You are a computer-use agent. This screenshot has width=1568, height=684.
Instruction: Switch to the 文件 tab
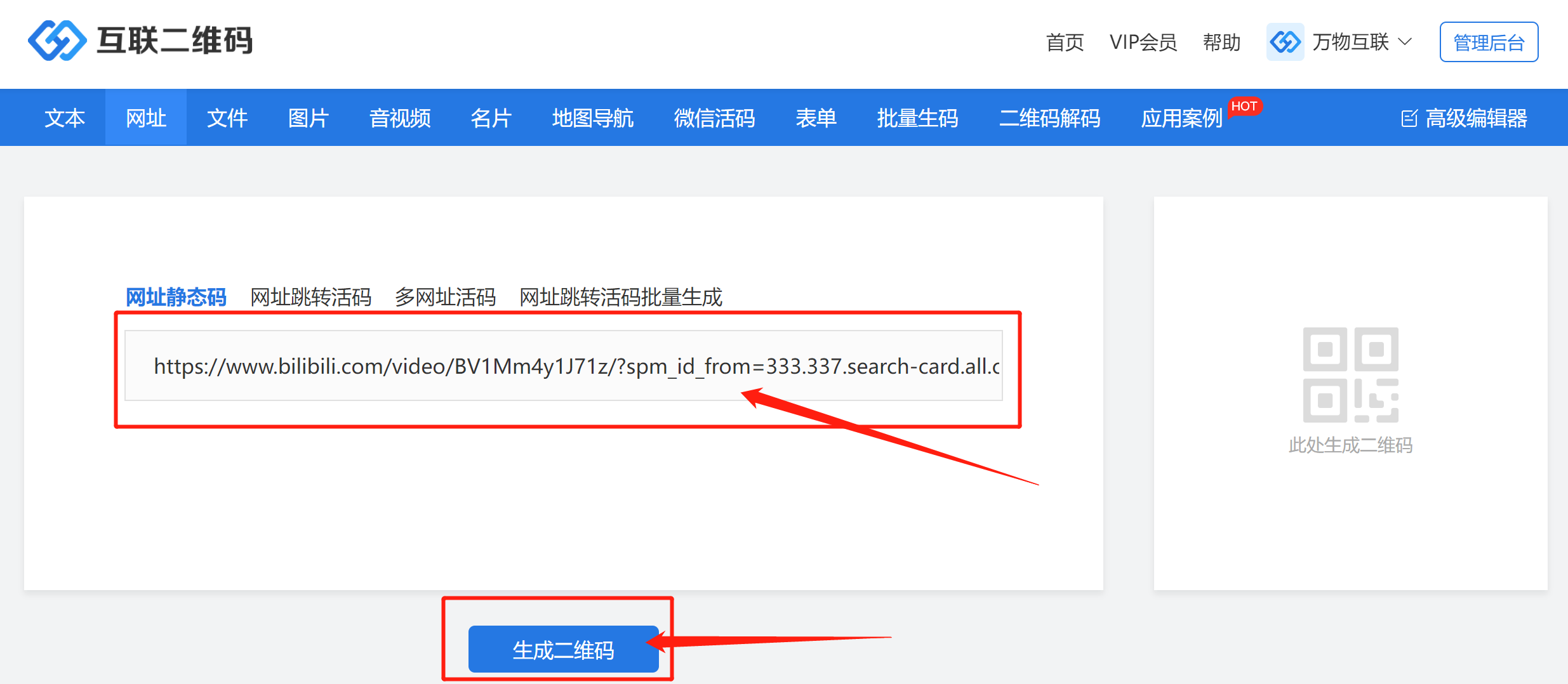(x=227, y=118)
